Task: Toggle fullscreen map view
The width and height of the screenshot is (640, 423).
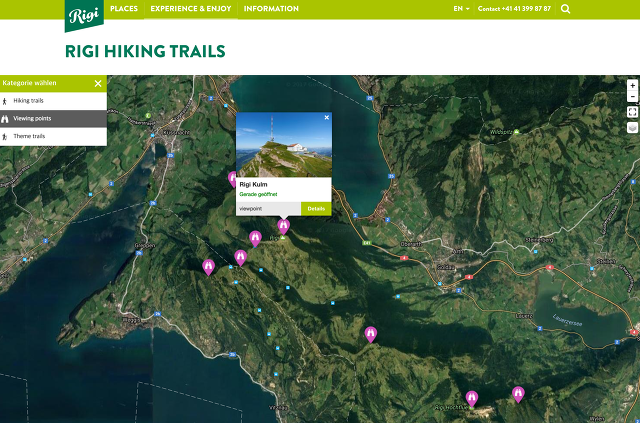Action: click(632, 112)
